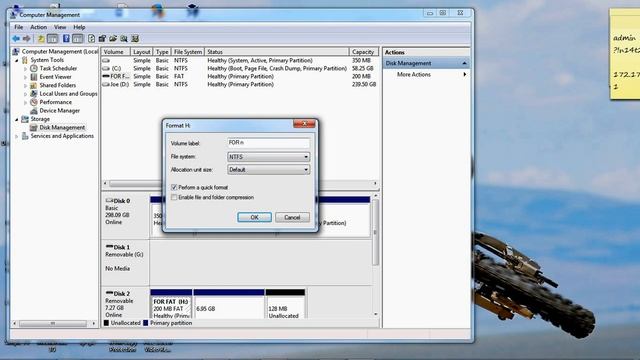Select the 6.95 GB partition block
Screen dimensions: 640x360
coord(229,304)
